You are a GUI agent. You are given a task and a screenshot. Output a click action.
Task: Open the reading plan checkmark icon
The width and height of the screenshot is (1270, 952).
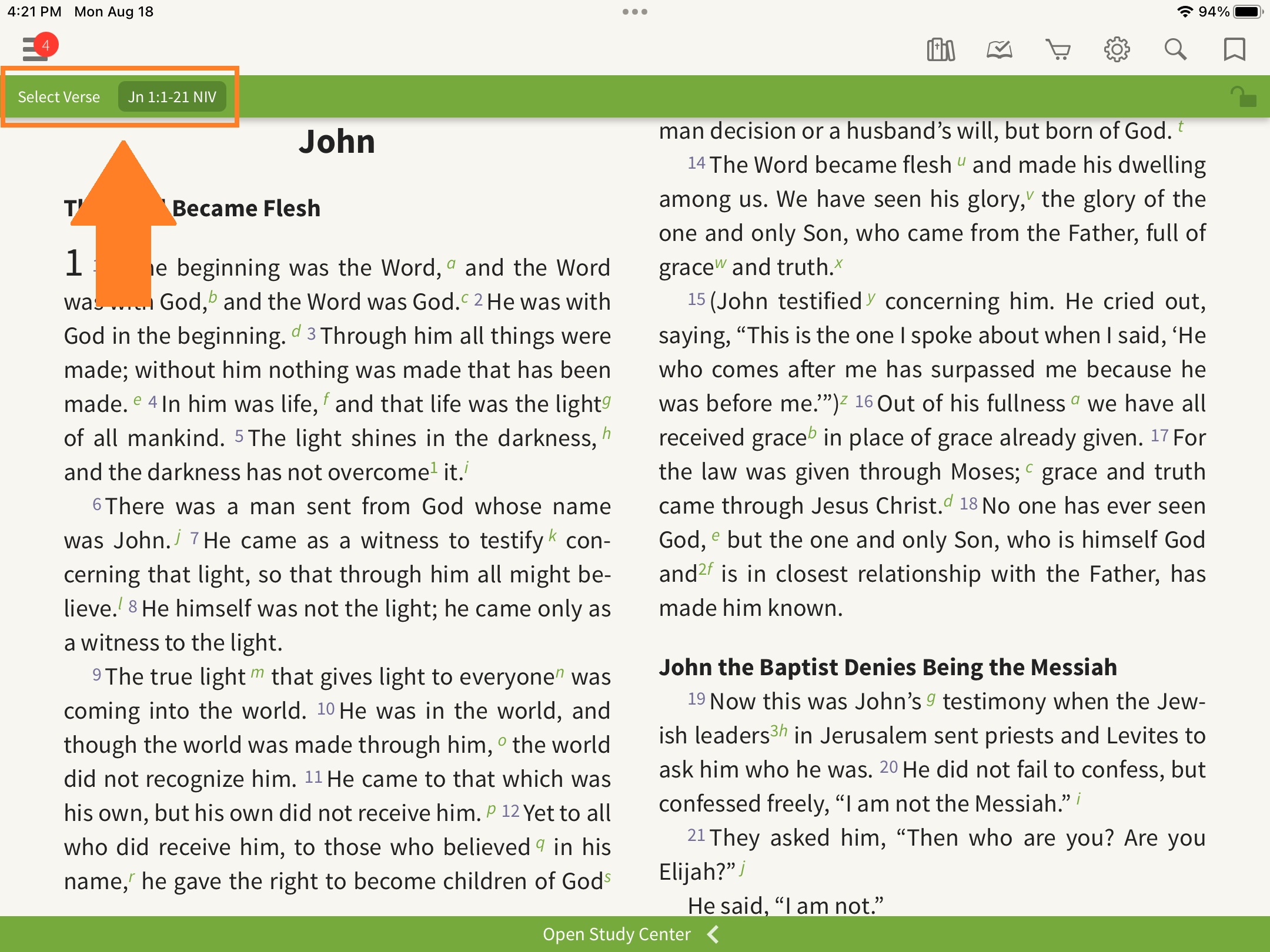pos(1000,49)
